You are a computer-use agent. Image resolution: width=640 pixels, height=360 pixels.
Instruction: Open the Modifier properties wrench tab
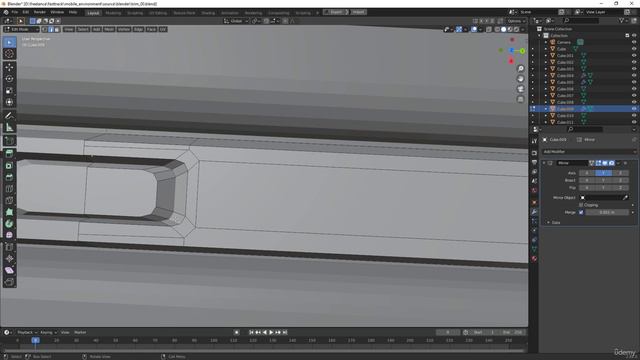(x=534, y=212)
